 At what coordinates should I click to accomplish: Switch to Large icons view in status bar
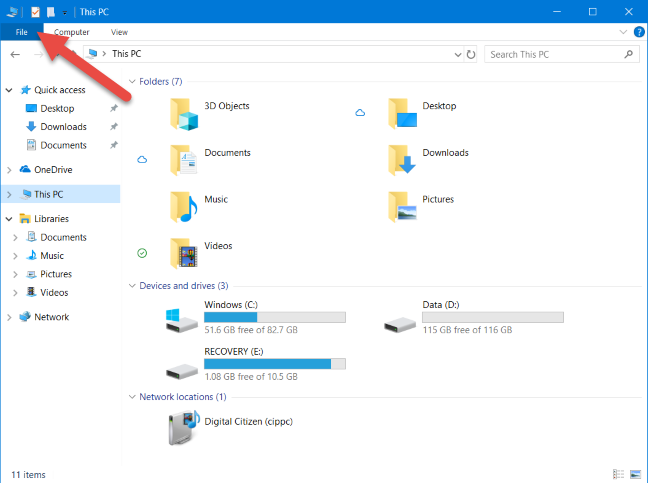tap(635, 474)
